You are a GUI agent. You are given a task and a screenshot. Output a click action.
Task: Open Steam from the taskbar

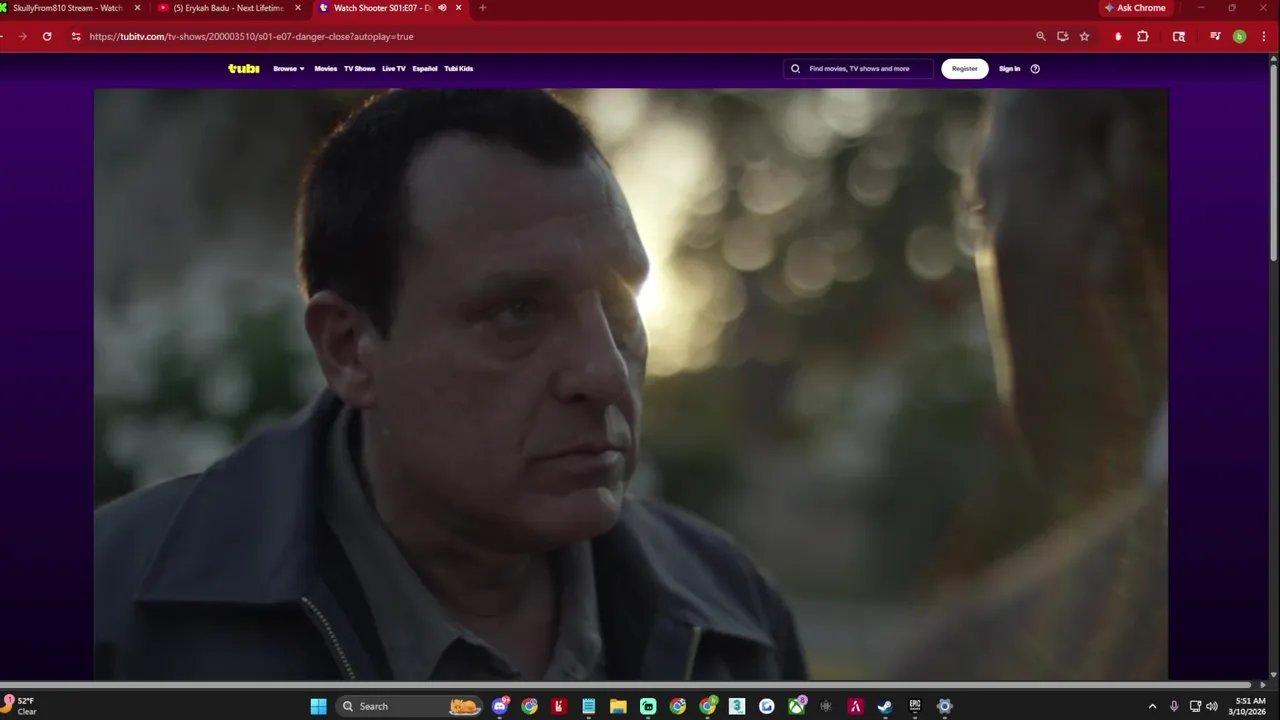885,706
